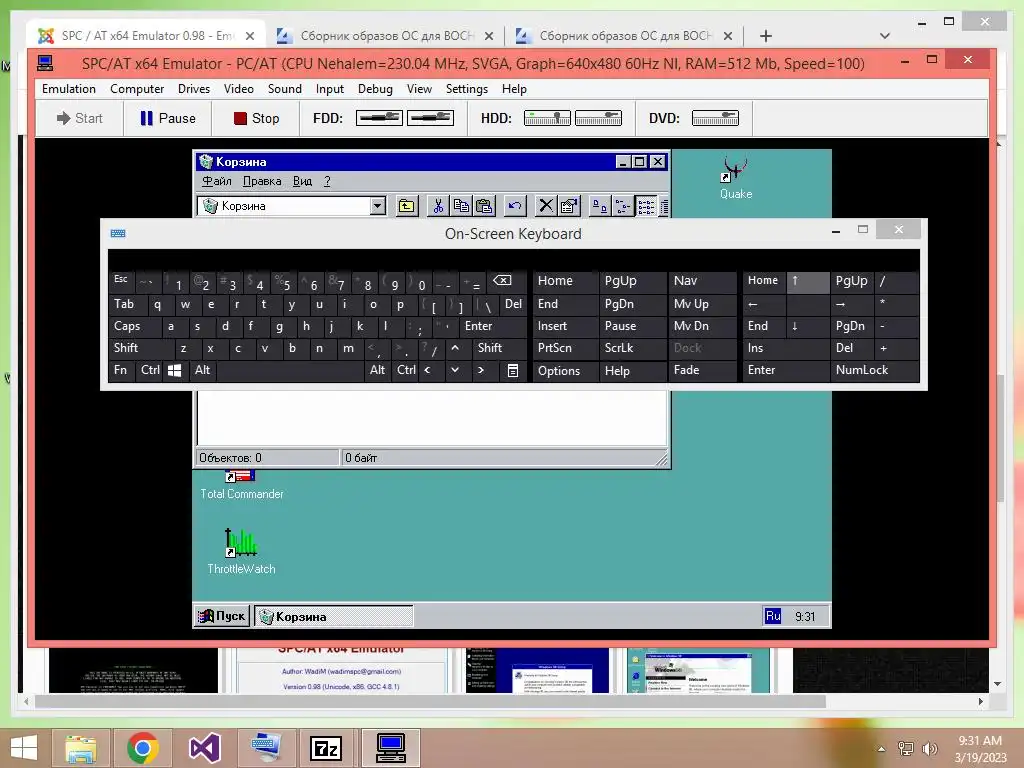Click the PrtScn key on On-Screen Keyboard
The width and height of the screenshot is (1024, 768).
point(566,348)
